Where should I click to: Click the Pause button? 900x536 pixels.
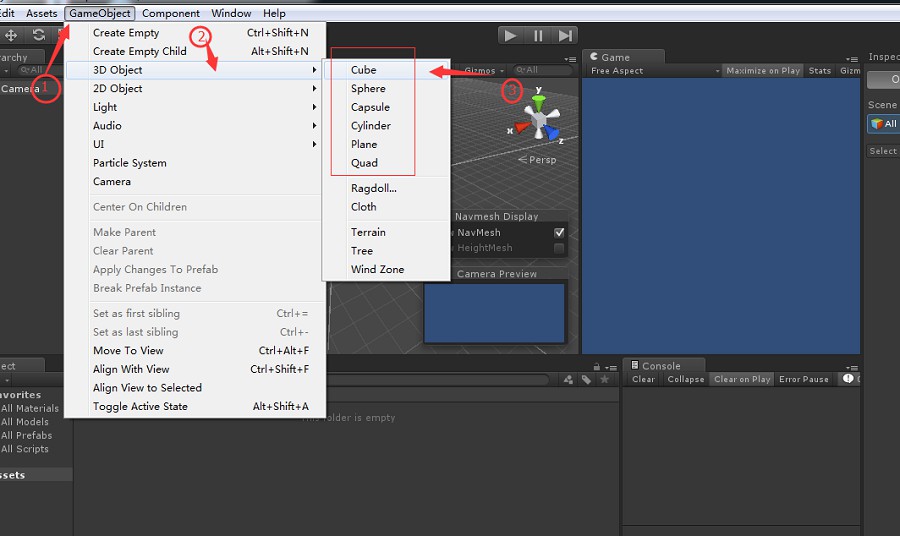coord(538,36)
